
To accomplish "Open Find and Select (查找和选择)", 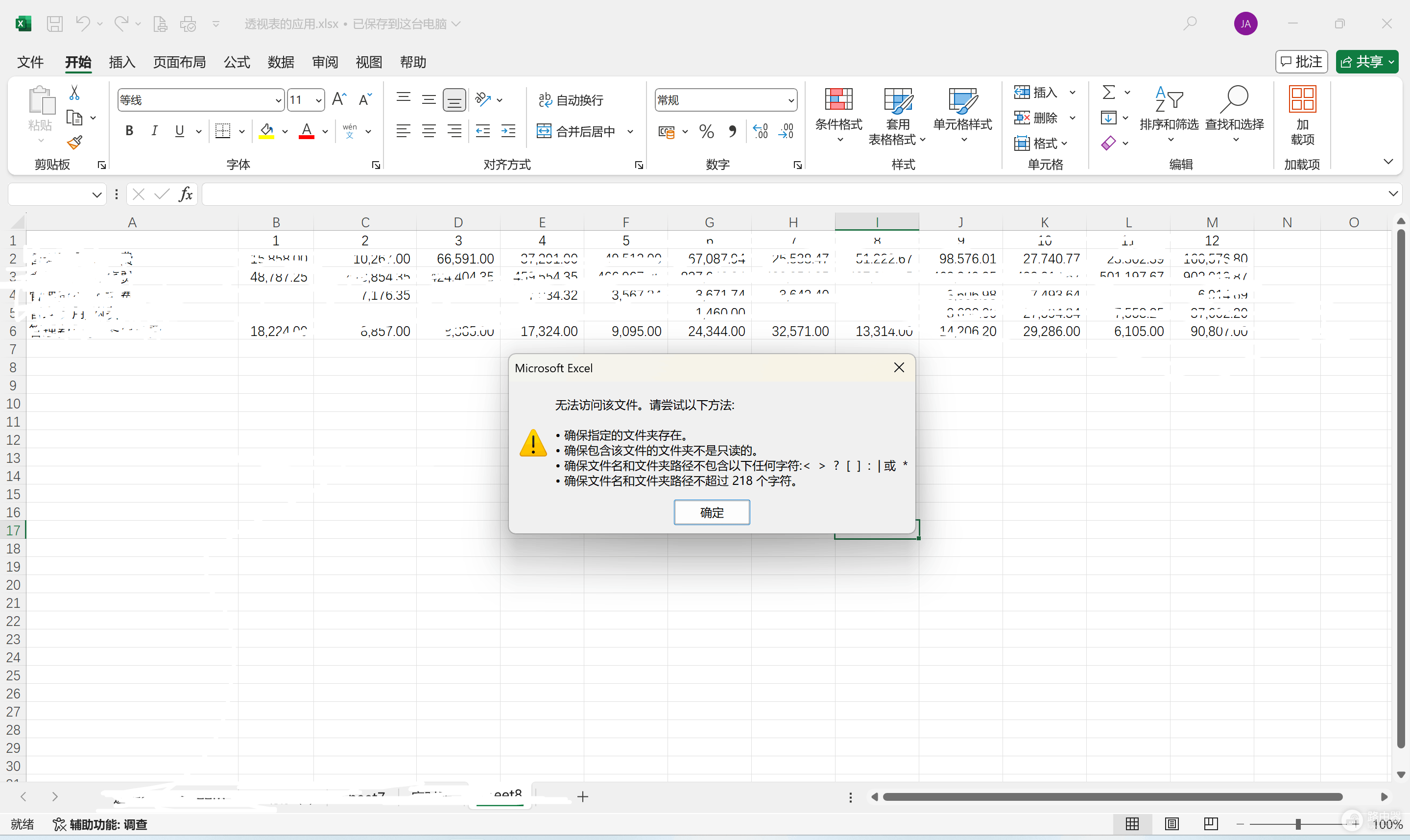I will click(1234, 116).
